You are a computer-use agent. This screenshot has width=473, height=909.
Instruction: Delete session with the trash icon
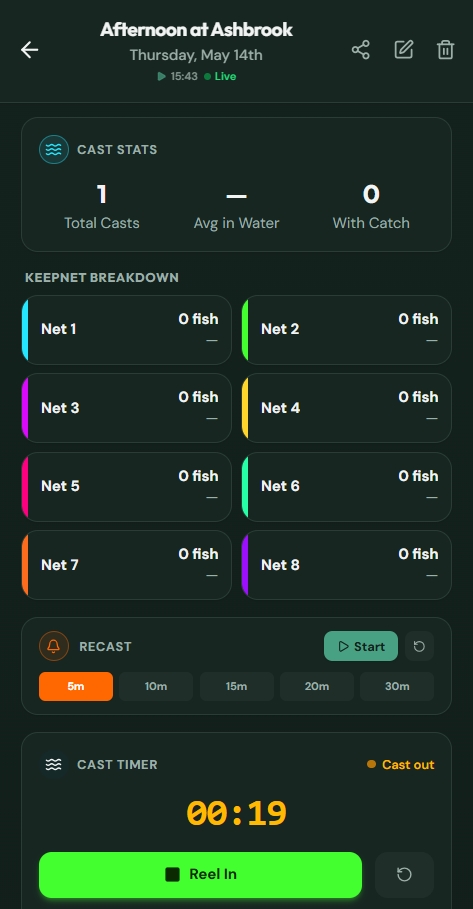tap(445, 50)
